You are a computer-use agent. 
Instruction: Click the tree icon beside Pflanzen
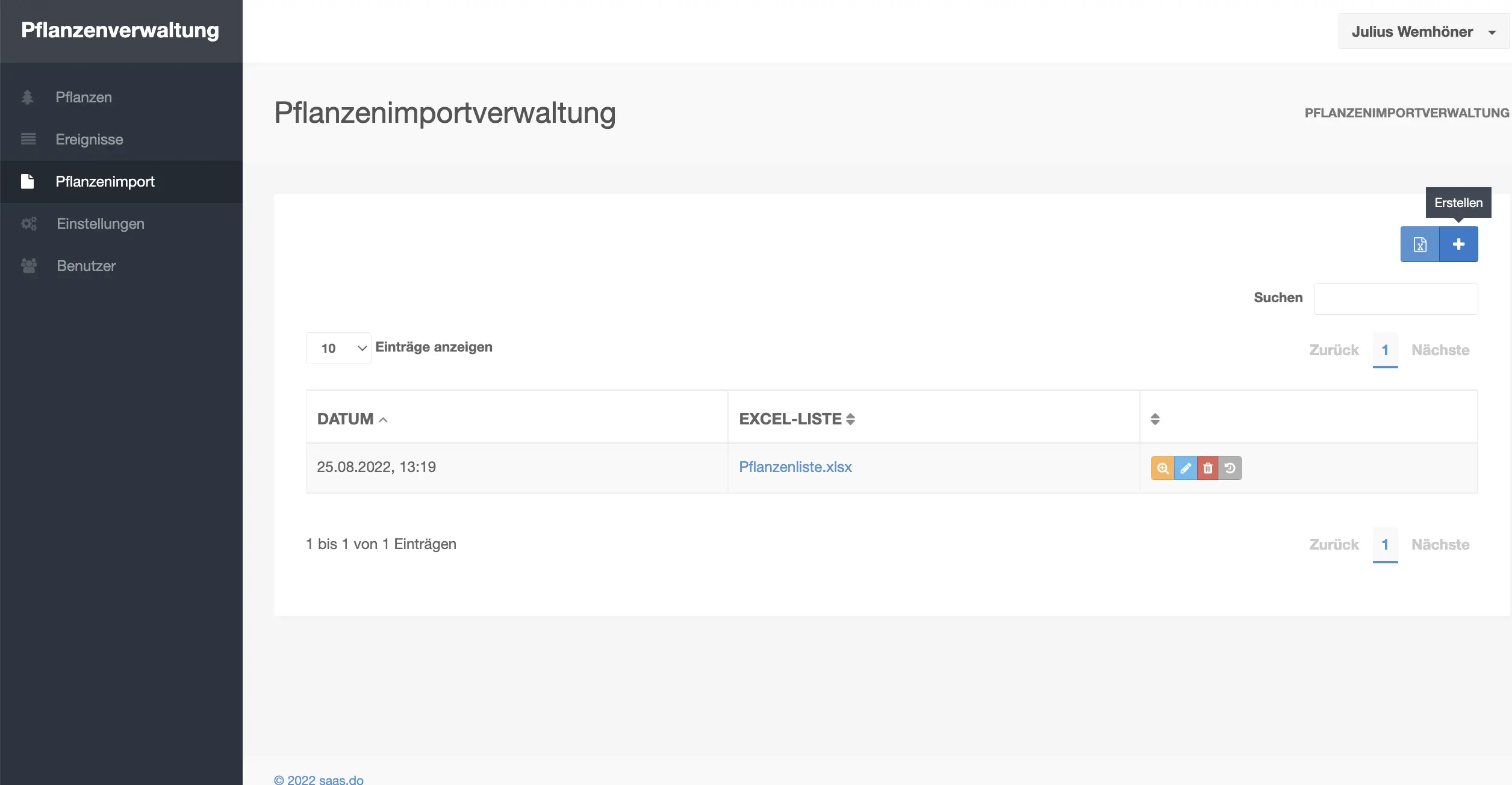click(27, 98)
